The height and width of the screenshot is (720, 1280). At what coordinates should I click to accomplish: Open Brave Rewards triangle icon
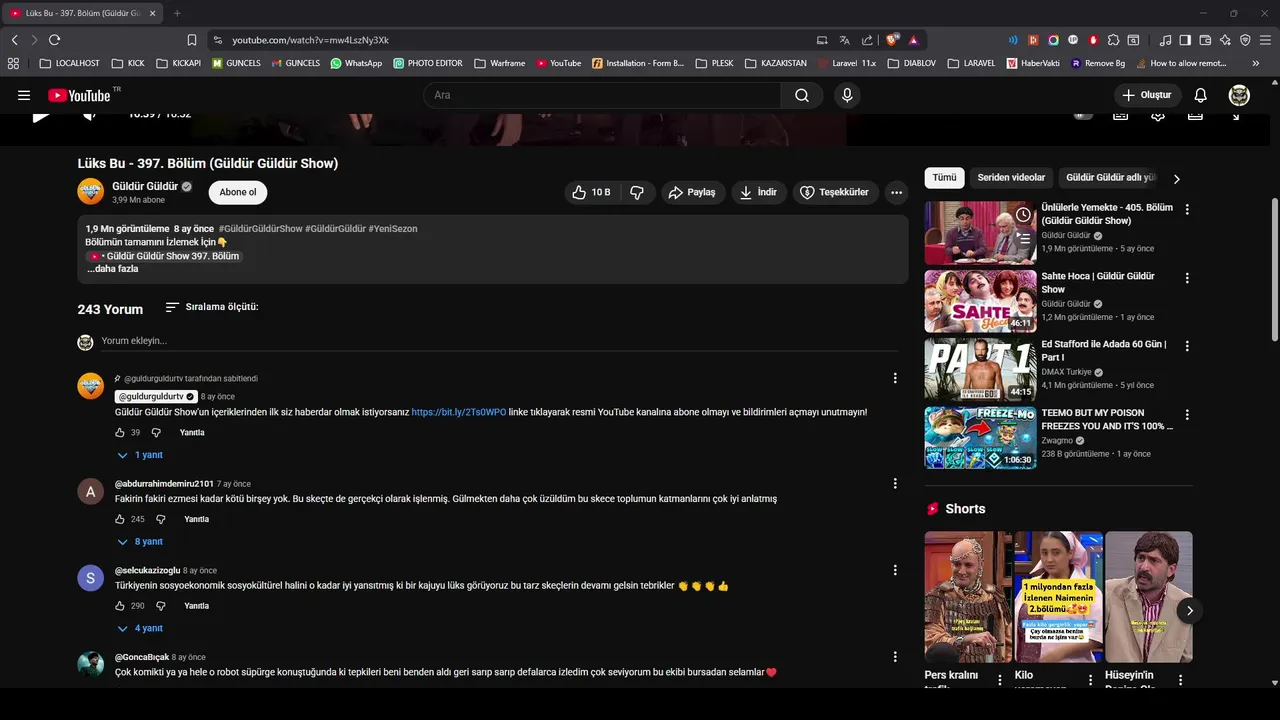pyautogui.click(x=913, y=40)
